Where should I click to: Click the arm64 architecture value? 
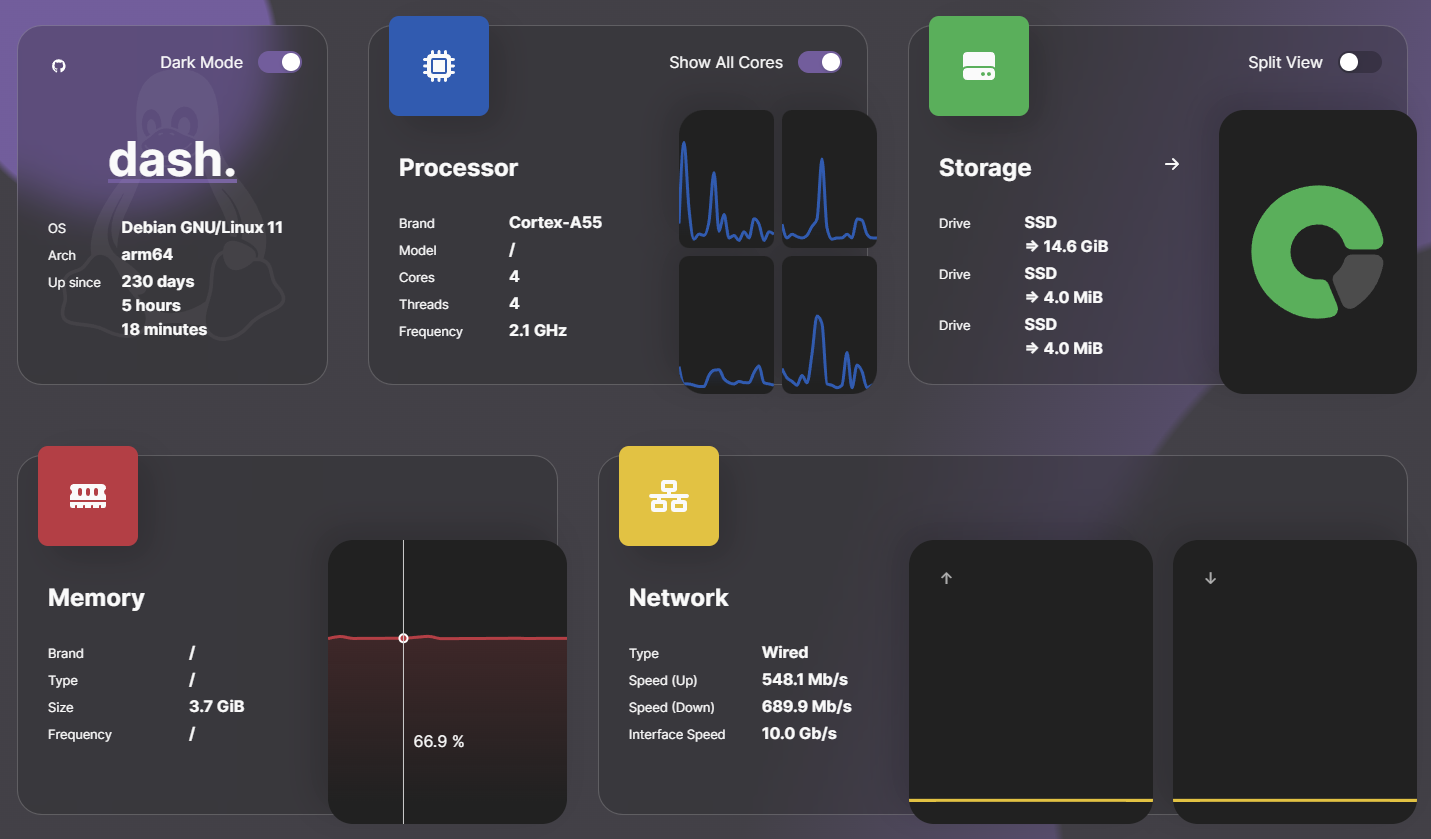(147, 254)
